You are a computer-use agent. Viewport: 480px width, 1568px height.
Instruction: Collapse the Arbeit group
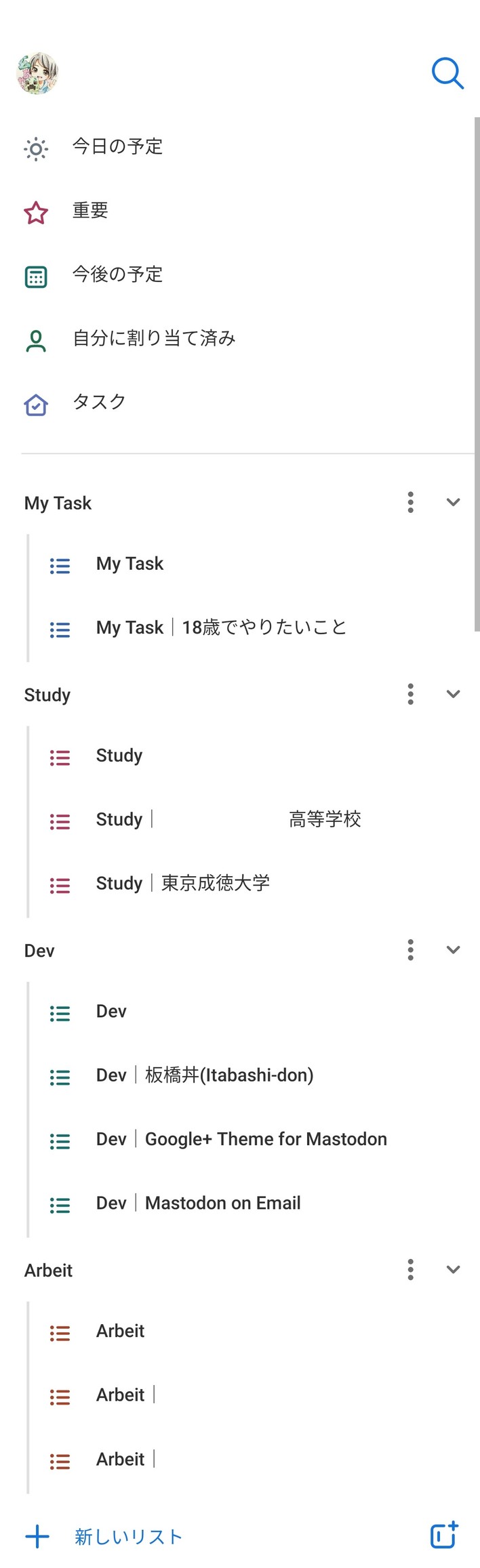454,1269
